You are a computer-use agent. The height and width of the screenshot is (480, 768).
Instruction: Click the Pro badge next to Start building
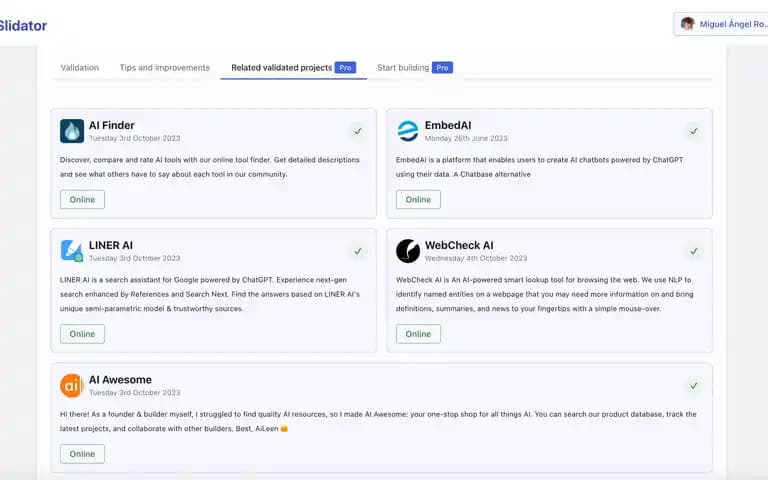pos(442,68)
